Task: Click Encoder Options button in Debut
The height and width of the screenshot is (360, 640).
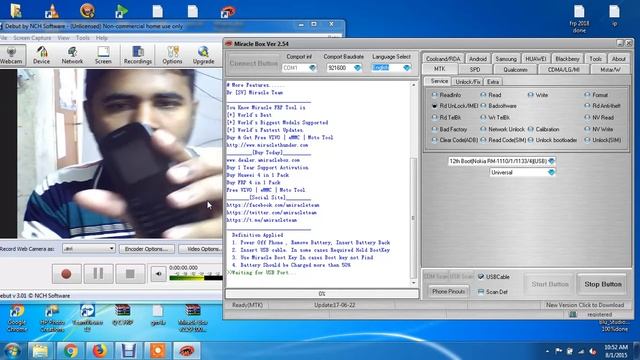Action: (147, 249)
